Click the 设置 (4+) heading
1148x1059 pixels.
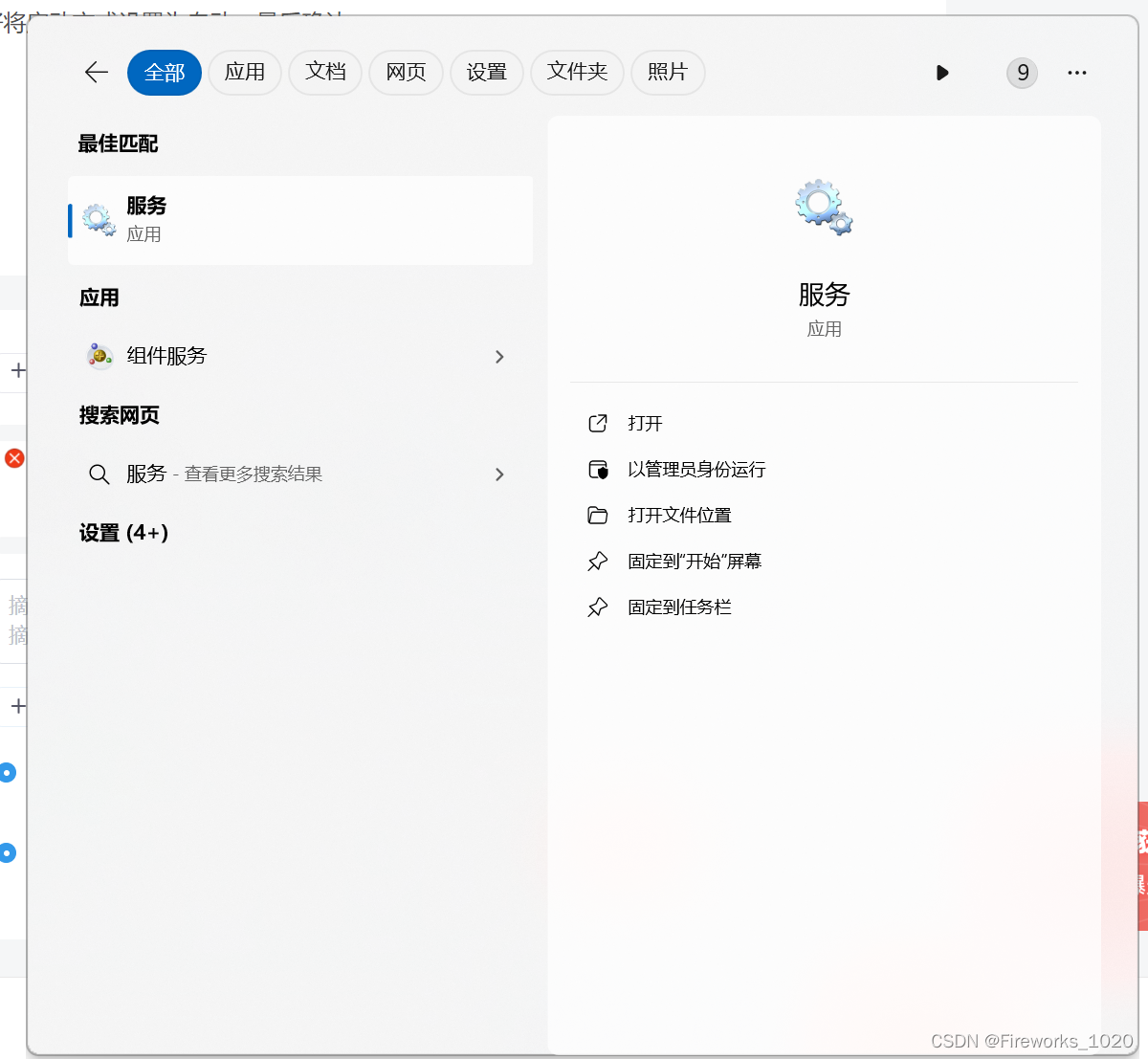pos(123,533)
